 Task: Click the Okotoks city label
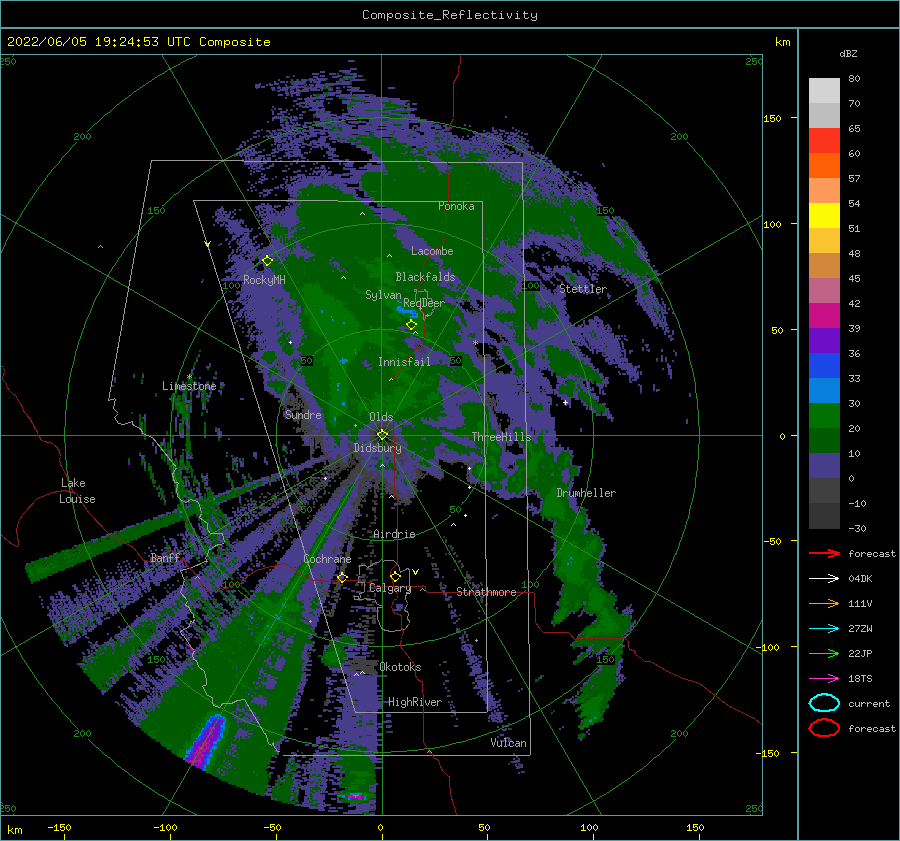(401, 667)
